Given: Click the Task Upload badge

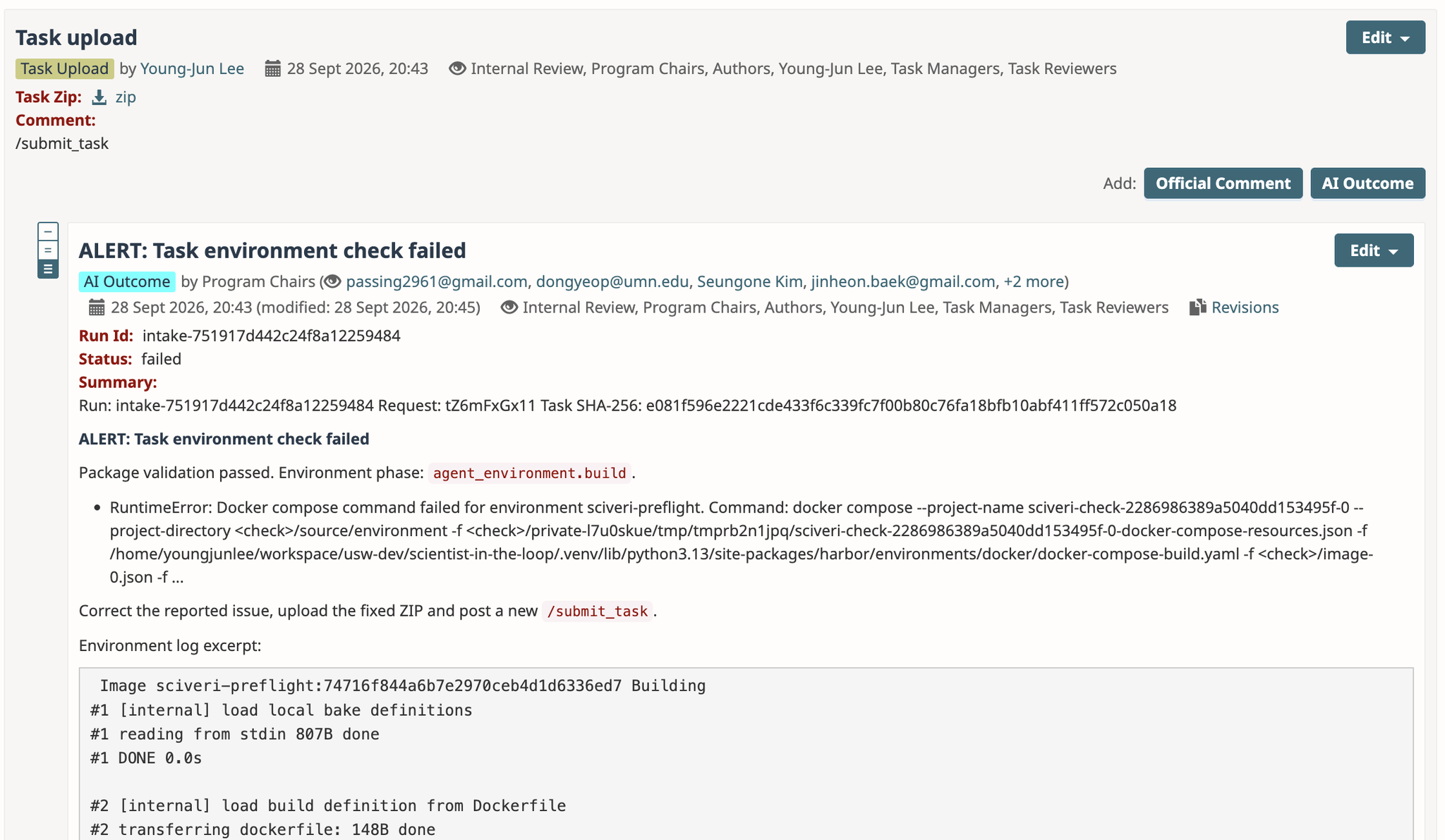Looking at the screenshot, I should (x=64, y=68).
